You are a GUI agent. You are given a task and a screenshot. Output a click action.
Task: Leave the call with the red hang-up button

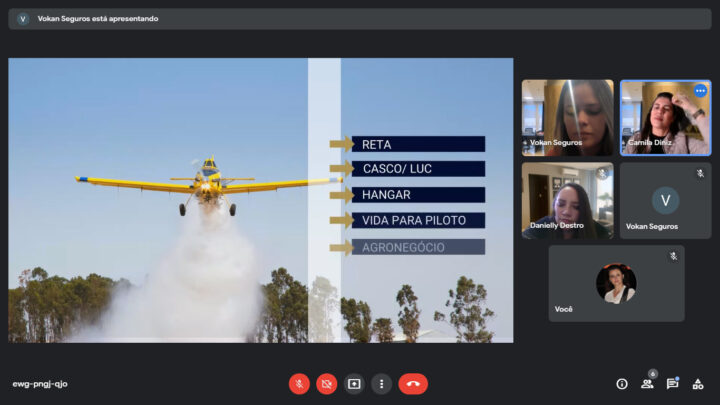(413, 384)
